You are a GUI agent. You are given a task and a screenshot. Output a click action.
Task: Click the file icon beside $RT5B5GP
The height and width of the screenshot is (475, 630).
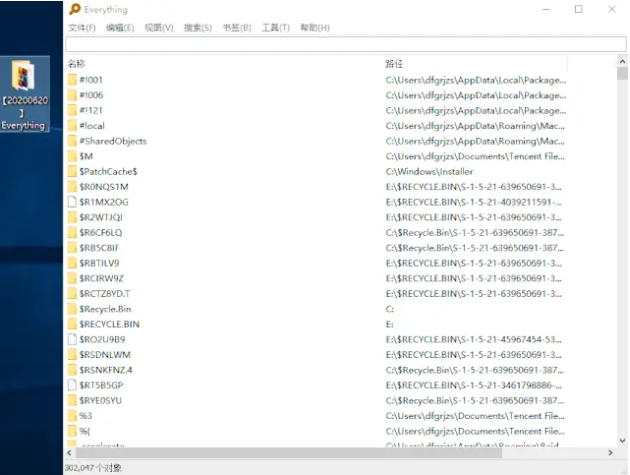tap(72, 385)
